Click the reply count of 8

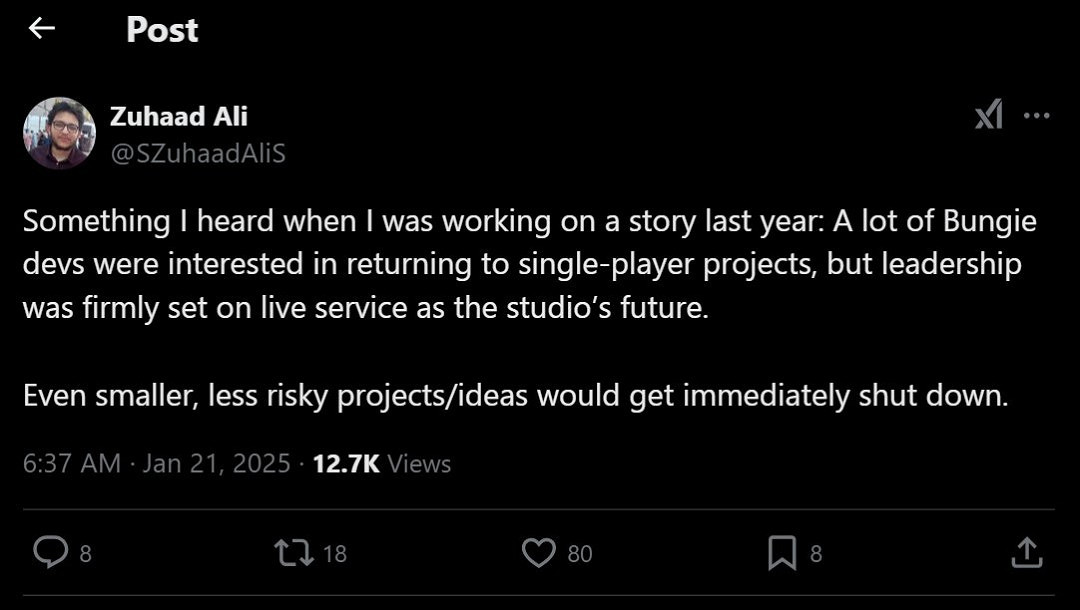click(x=85, y=553)
